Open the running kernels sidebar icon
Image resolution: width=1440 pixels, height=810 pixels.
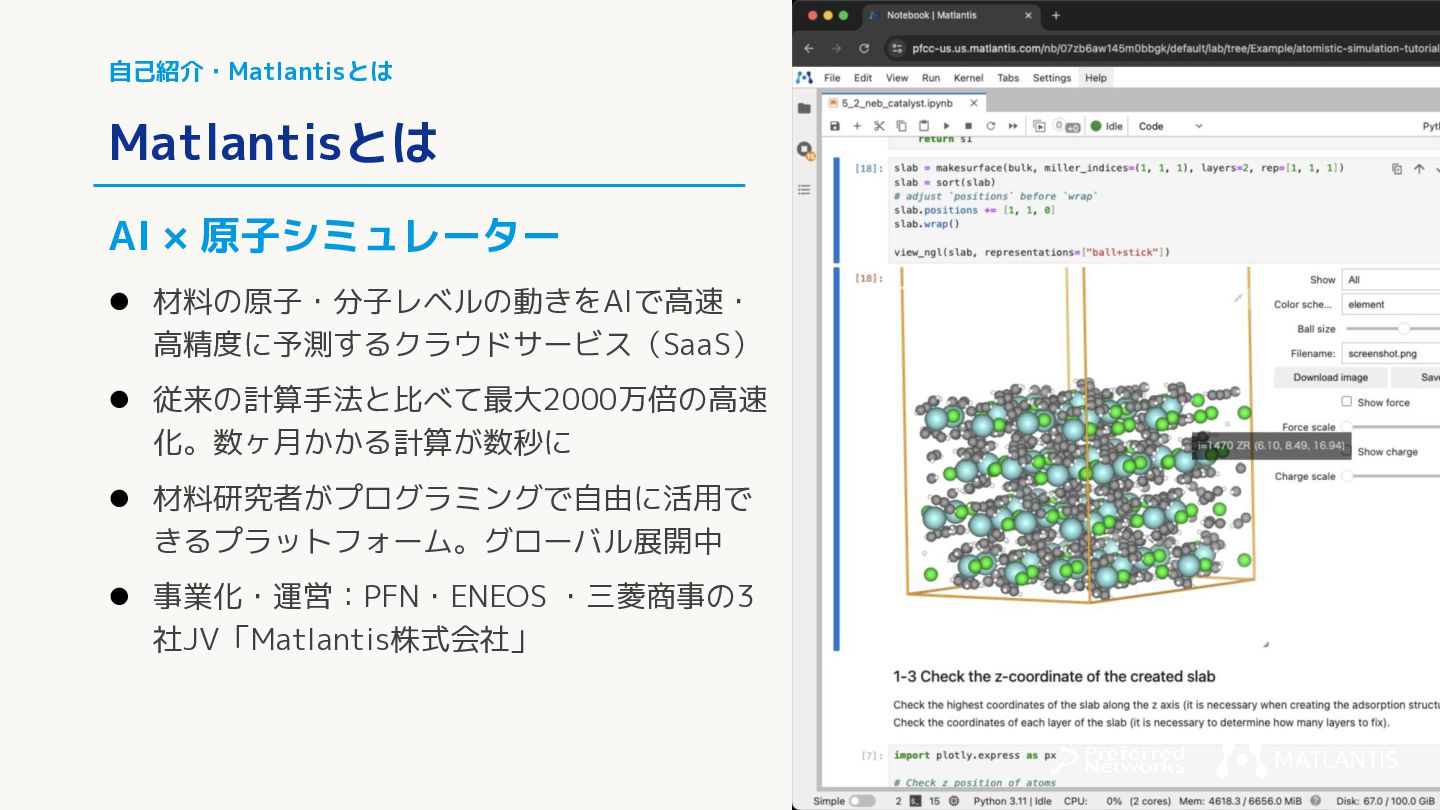pyautogui.click(x=804, y=149)
